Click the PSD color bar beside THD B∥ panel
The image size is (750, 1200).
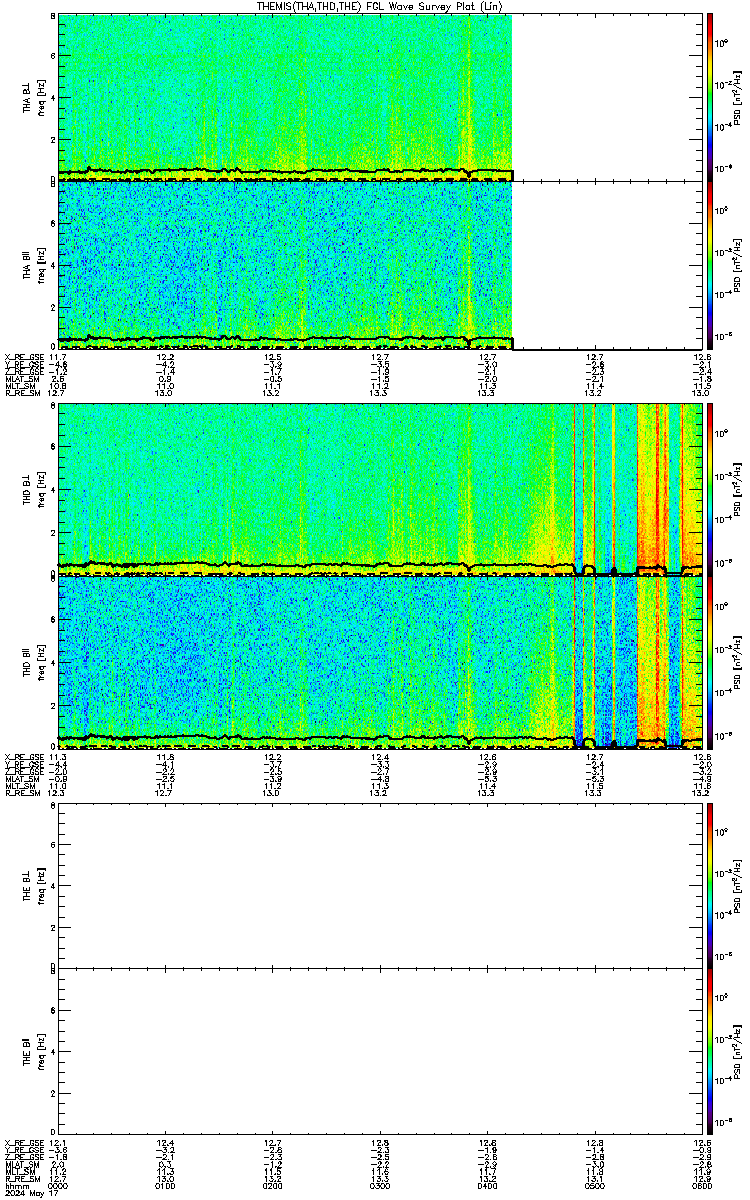(x=710, y=662)
